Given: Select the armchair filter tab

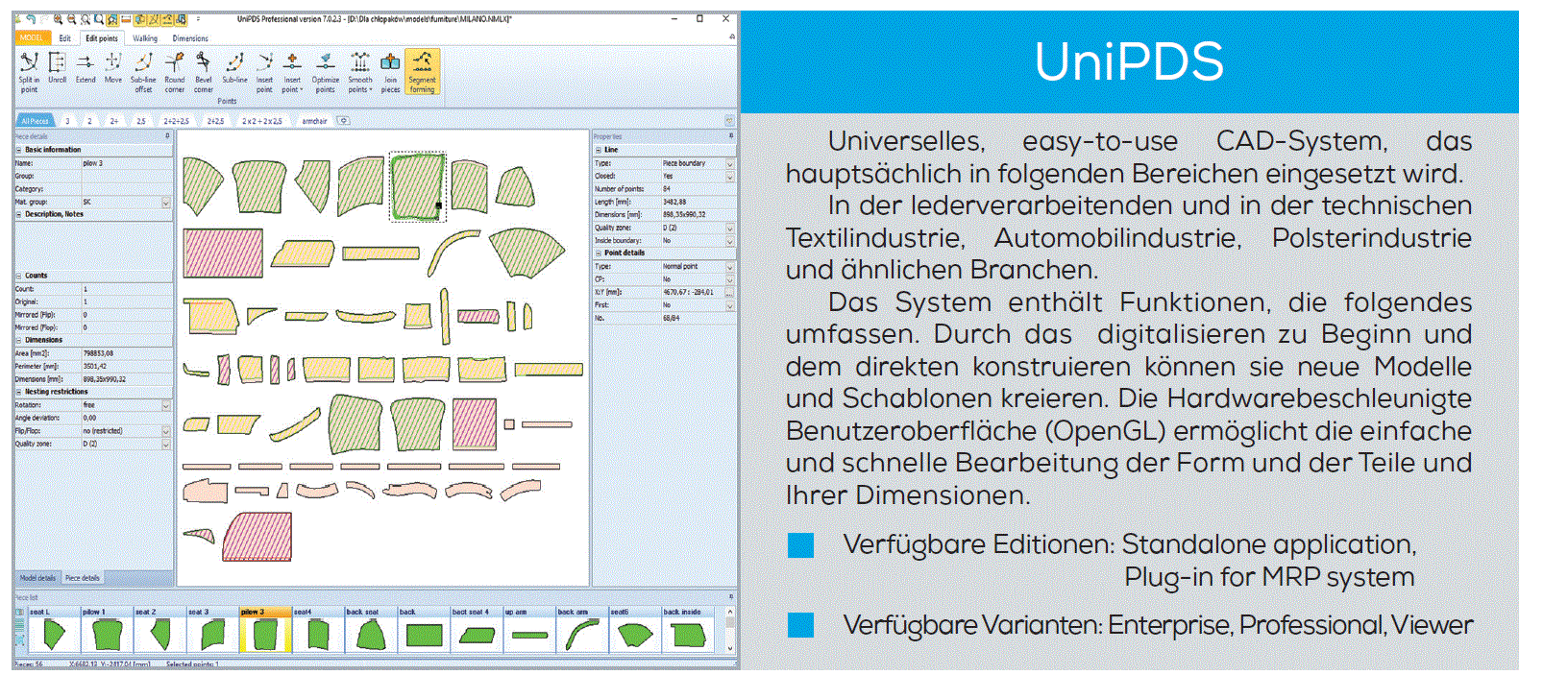Looking at the screenshot, I should (314, 121).
